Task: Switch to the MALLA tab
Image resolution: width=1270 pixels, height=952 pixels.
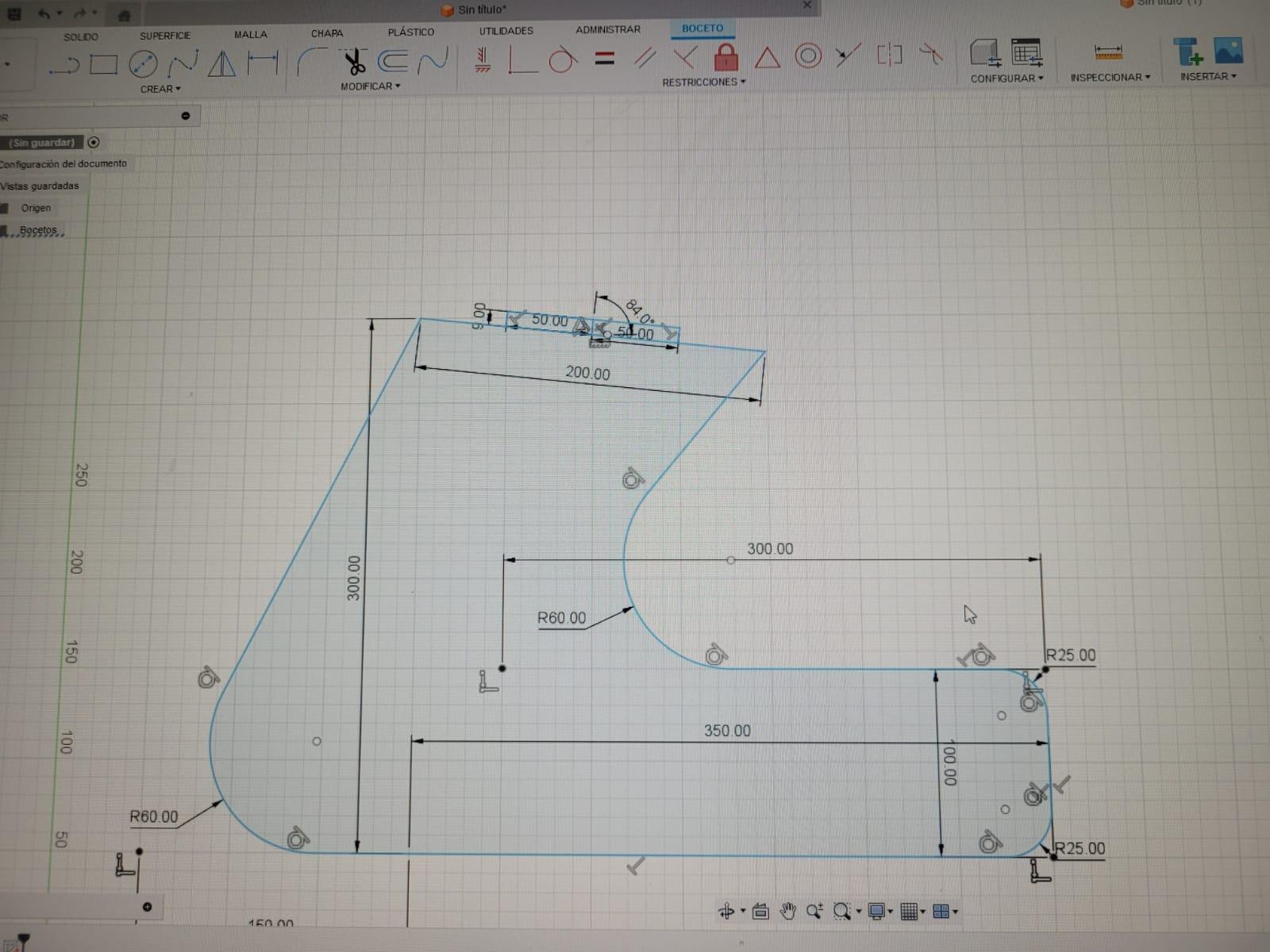Action: coord(251,34)
